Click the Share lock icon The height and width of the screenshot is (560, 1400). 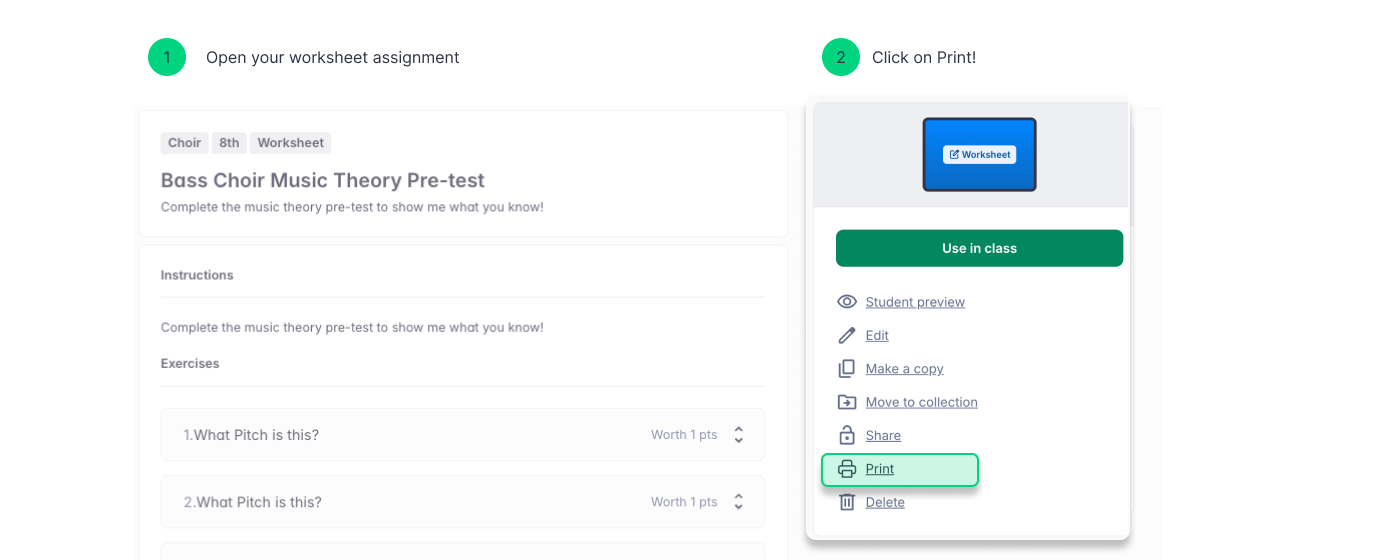pyautogui.click(x=847, y=435)
